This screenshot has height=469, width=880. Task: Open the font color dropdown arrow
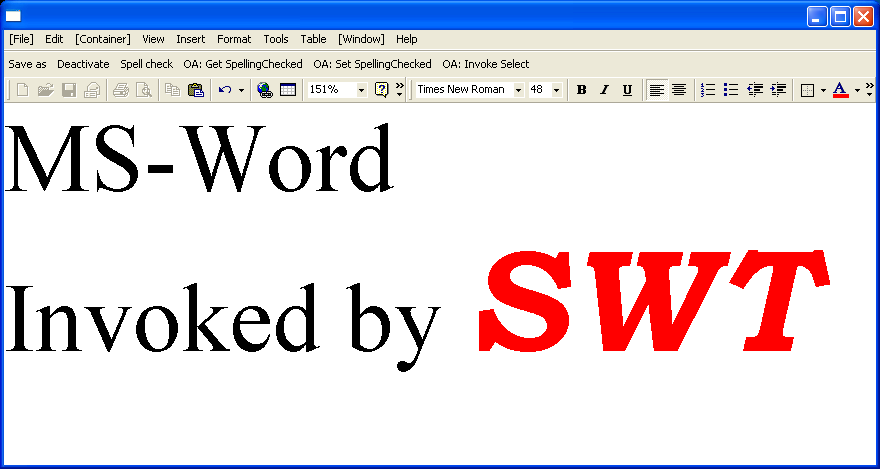pyautogui.click(x=857, y=90)
